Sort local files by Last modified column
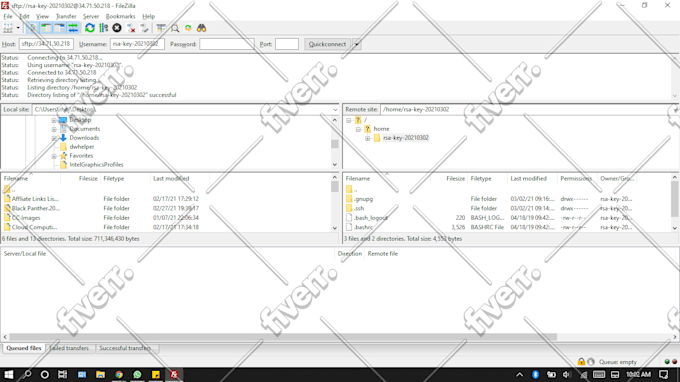The height and width of the screenshot is (382, 680). (180, 179)
